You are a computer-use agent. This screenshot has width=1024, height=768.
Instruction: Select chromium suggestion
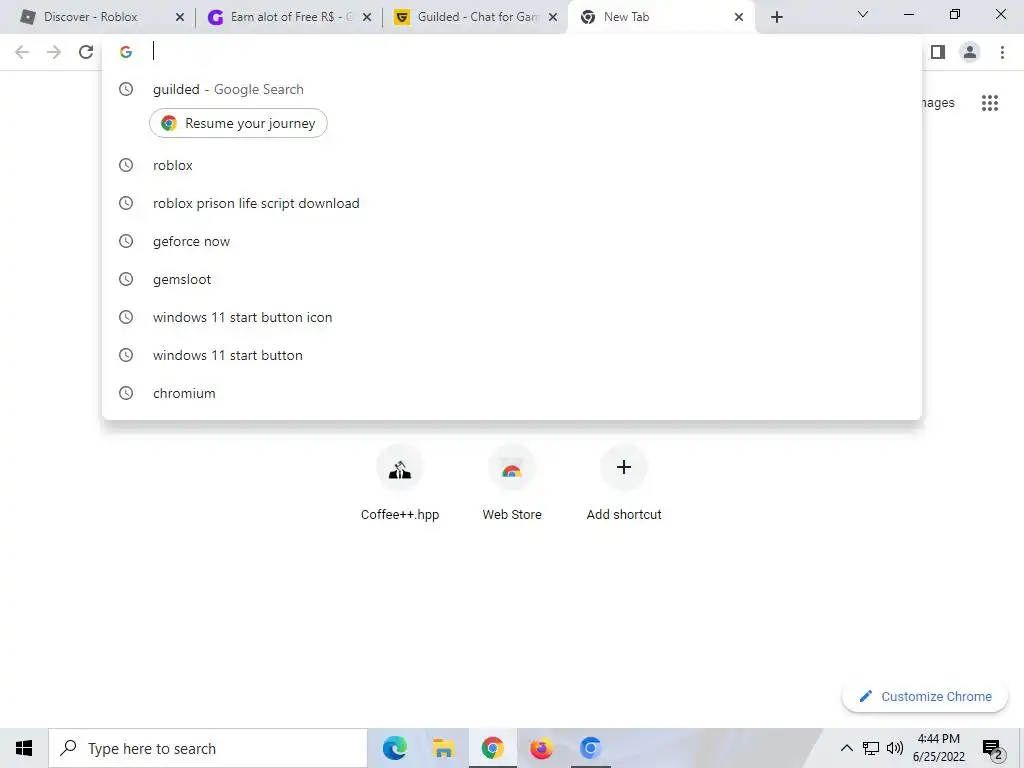(511, 393)
